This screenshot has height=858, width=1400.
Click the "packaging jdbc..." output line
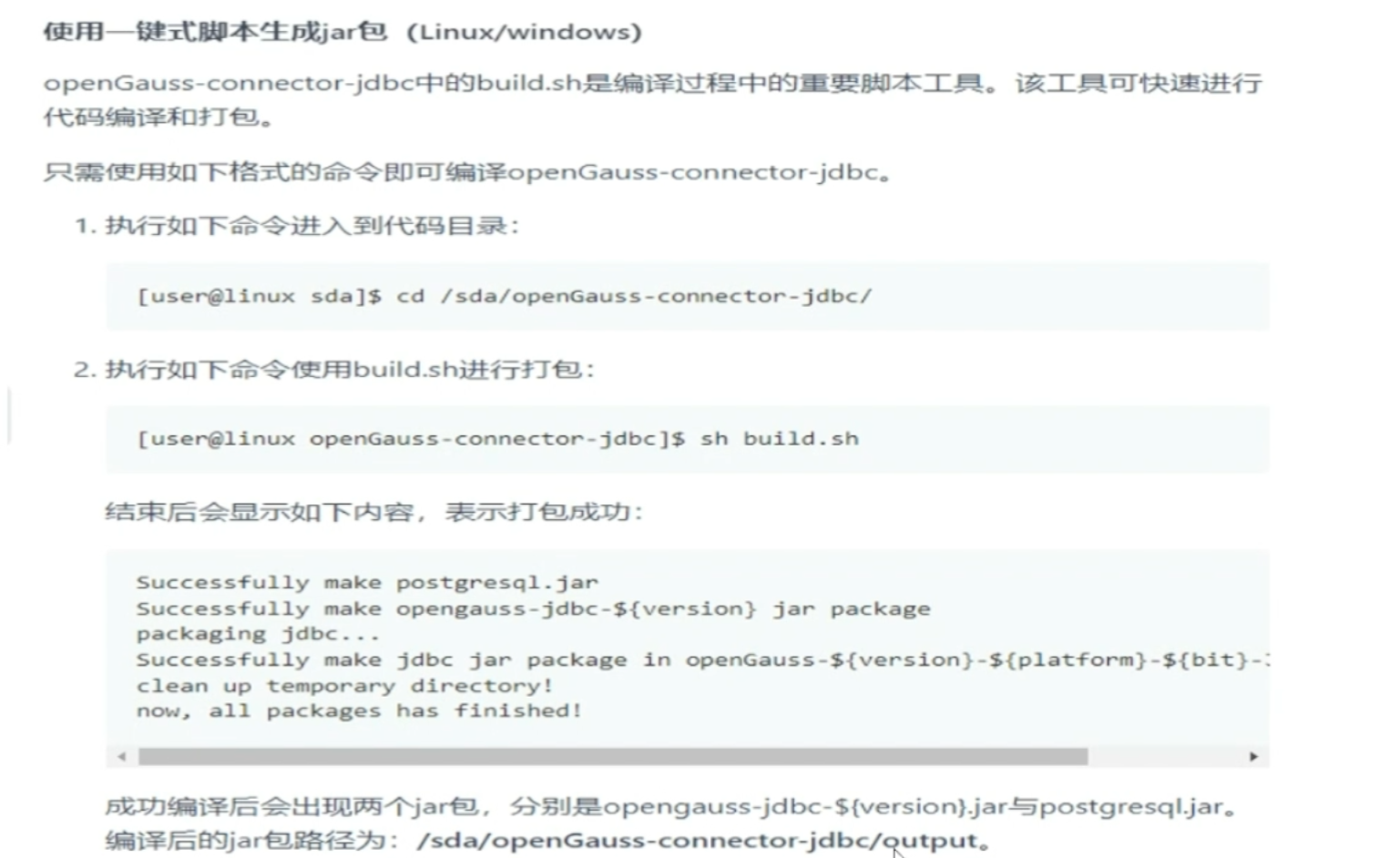(258, 634)
